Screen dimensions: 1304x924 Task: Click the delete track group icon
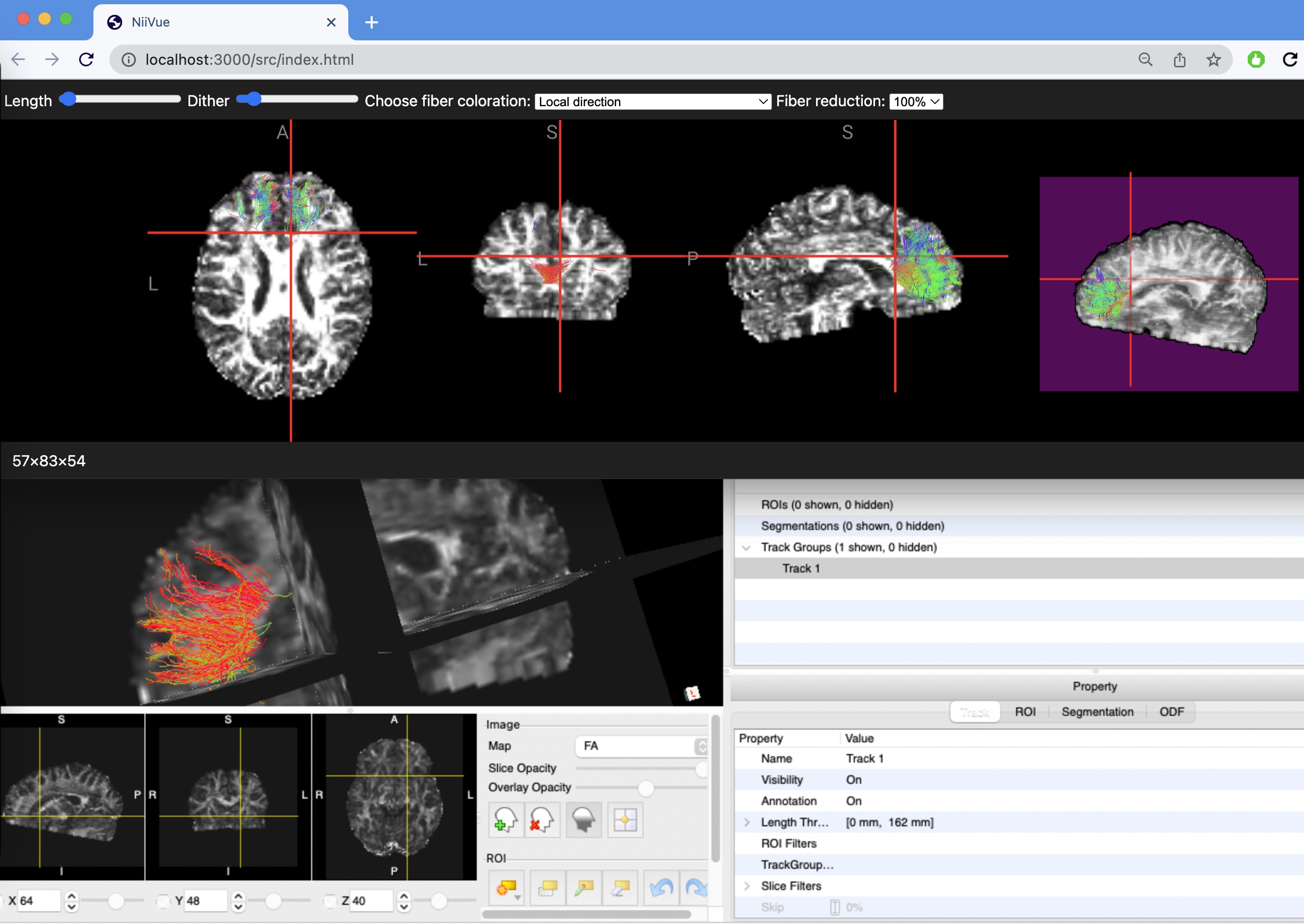542,819
